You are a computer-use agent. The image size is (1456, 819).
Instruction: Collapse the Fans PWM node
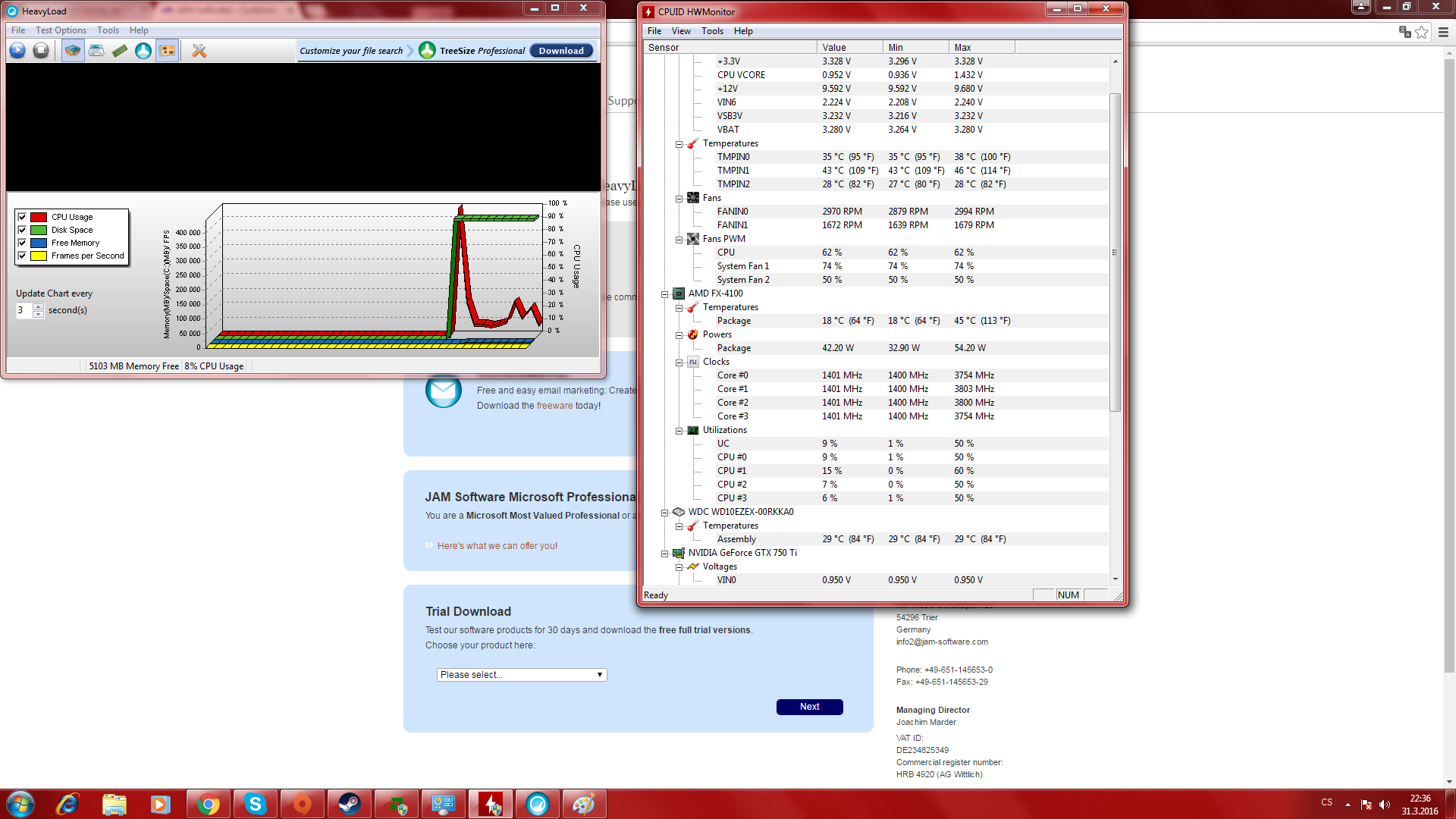679,240
